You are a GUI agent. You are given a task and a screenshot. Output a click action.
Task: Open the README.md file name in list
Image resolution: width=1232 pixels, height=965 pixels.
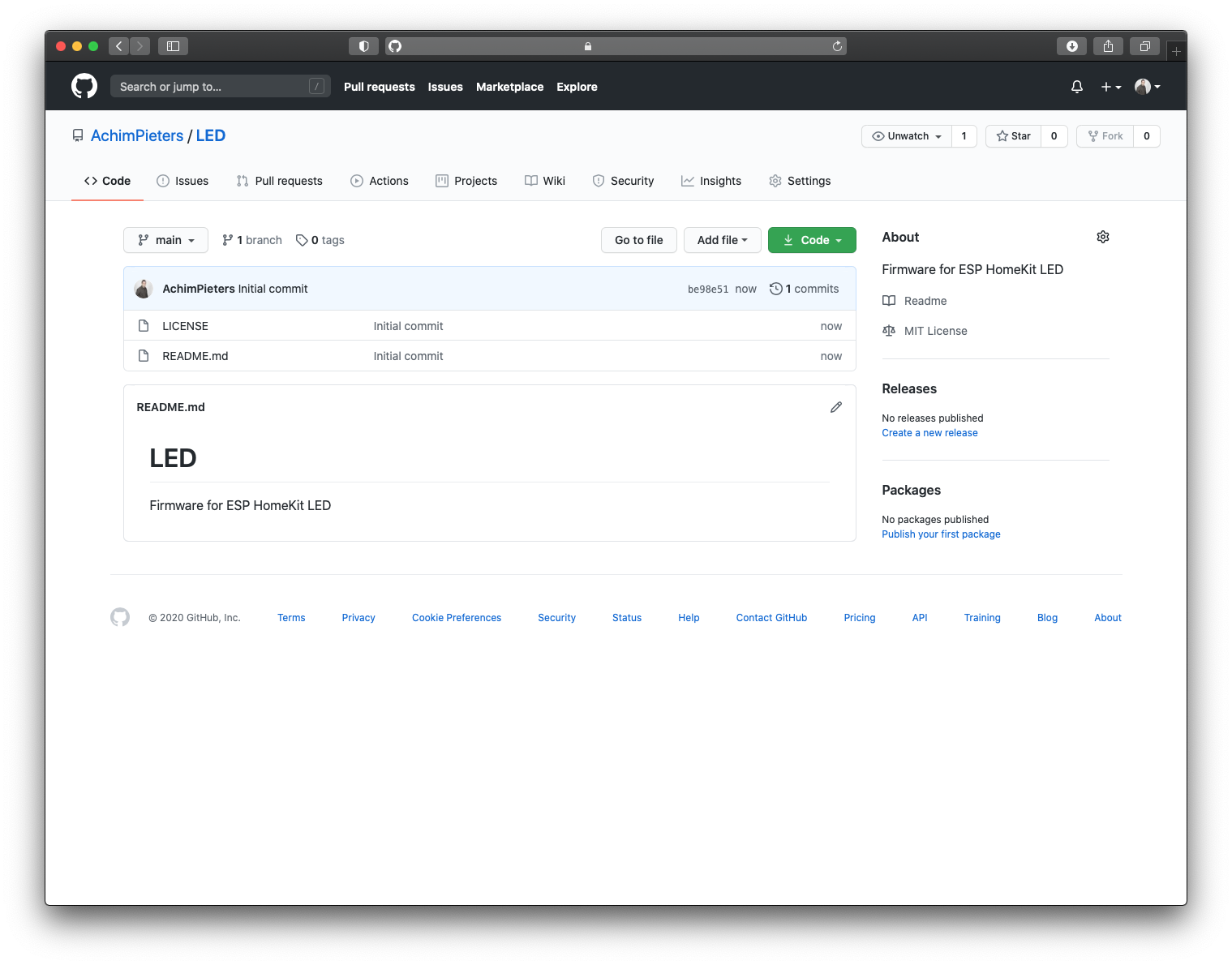[195, 356]
